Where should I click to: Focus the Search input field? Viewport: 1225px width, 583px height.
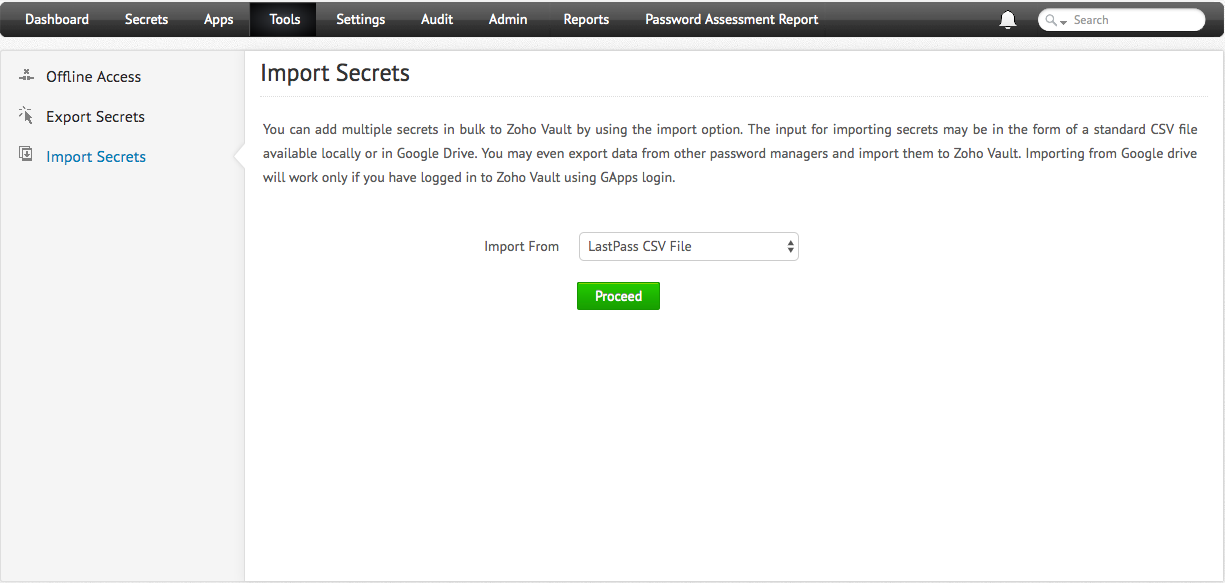(1134, 20)
